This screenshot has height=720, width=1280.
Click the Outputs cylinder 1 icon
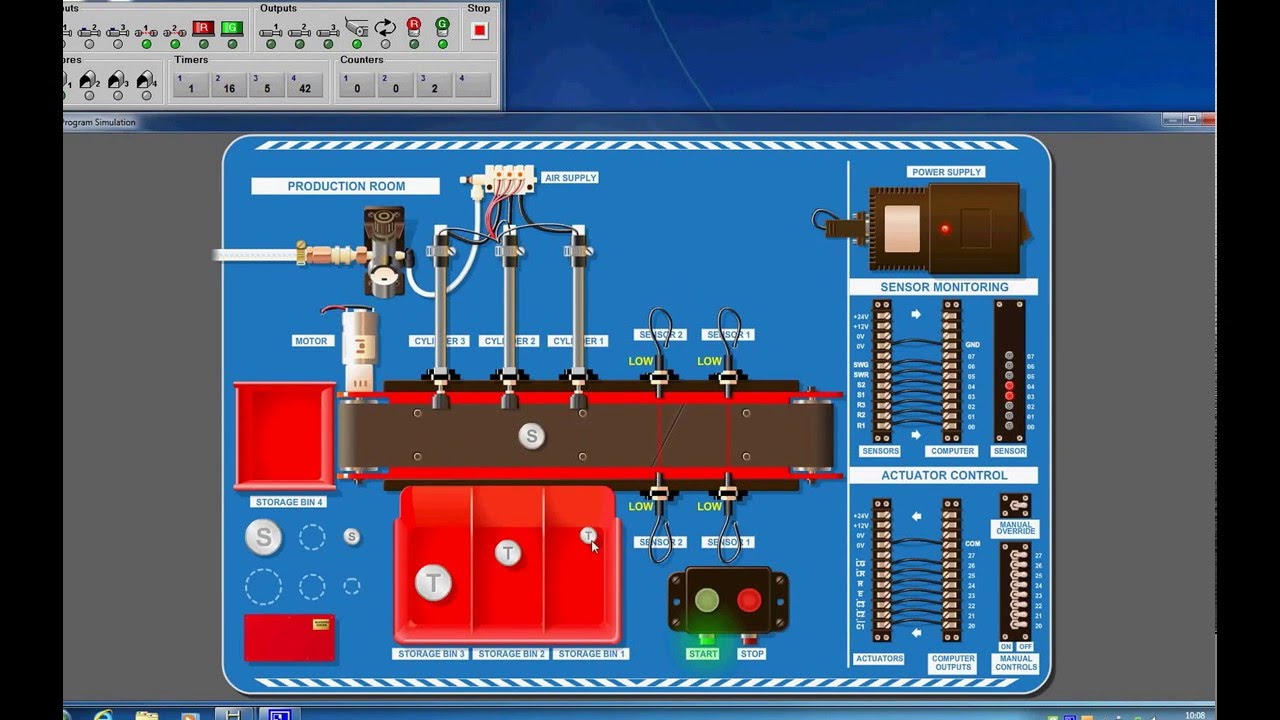(x=270, y=30)
